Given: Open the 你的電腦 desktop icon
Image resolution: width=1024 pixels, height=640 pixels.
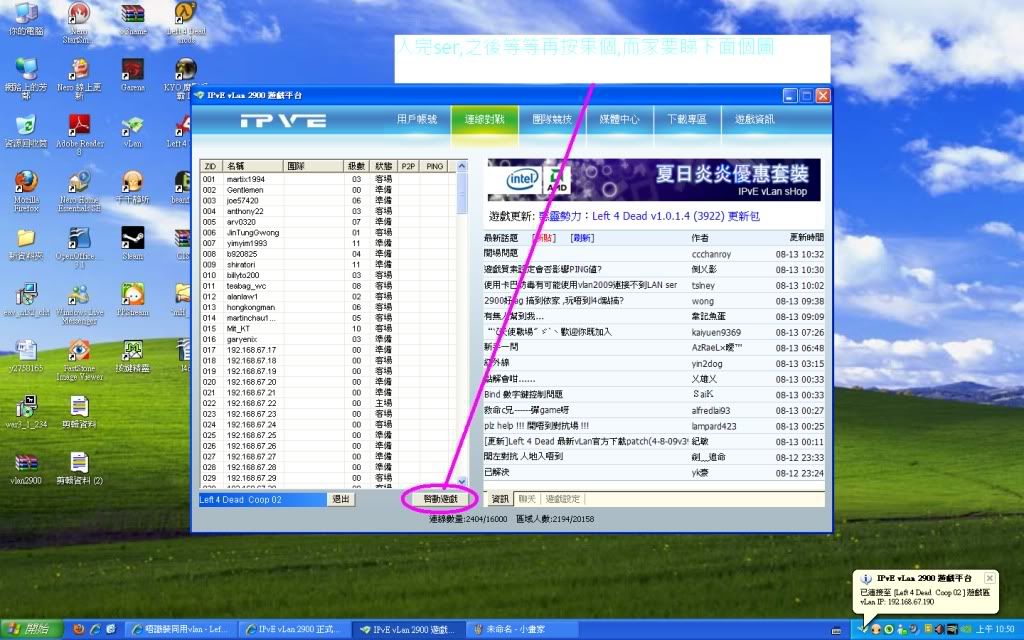Looking at the screenshot, I should pyautogui.click(x=25, y=20).
